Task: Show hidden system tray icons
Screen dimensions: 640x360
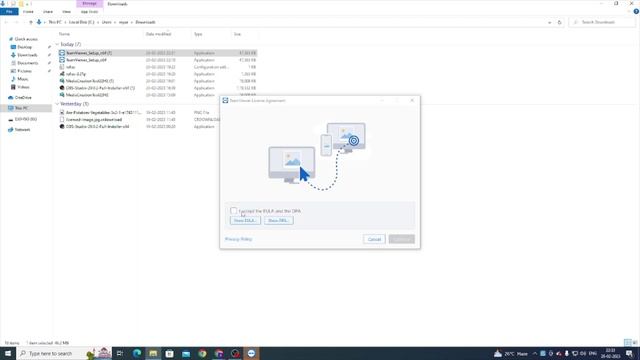Action: click(535, 353)
